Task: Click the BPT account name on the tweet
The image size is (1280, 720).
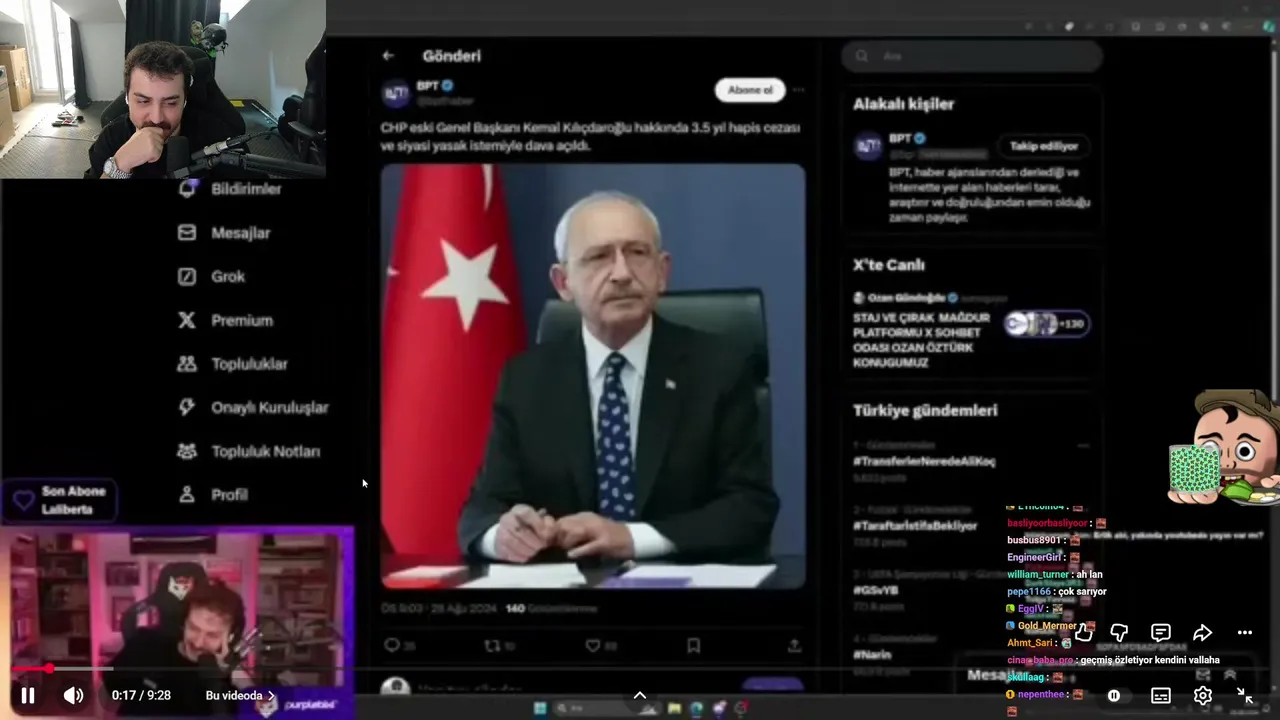Action: coord(428,86)
